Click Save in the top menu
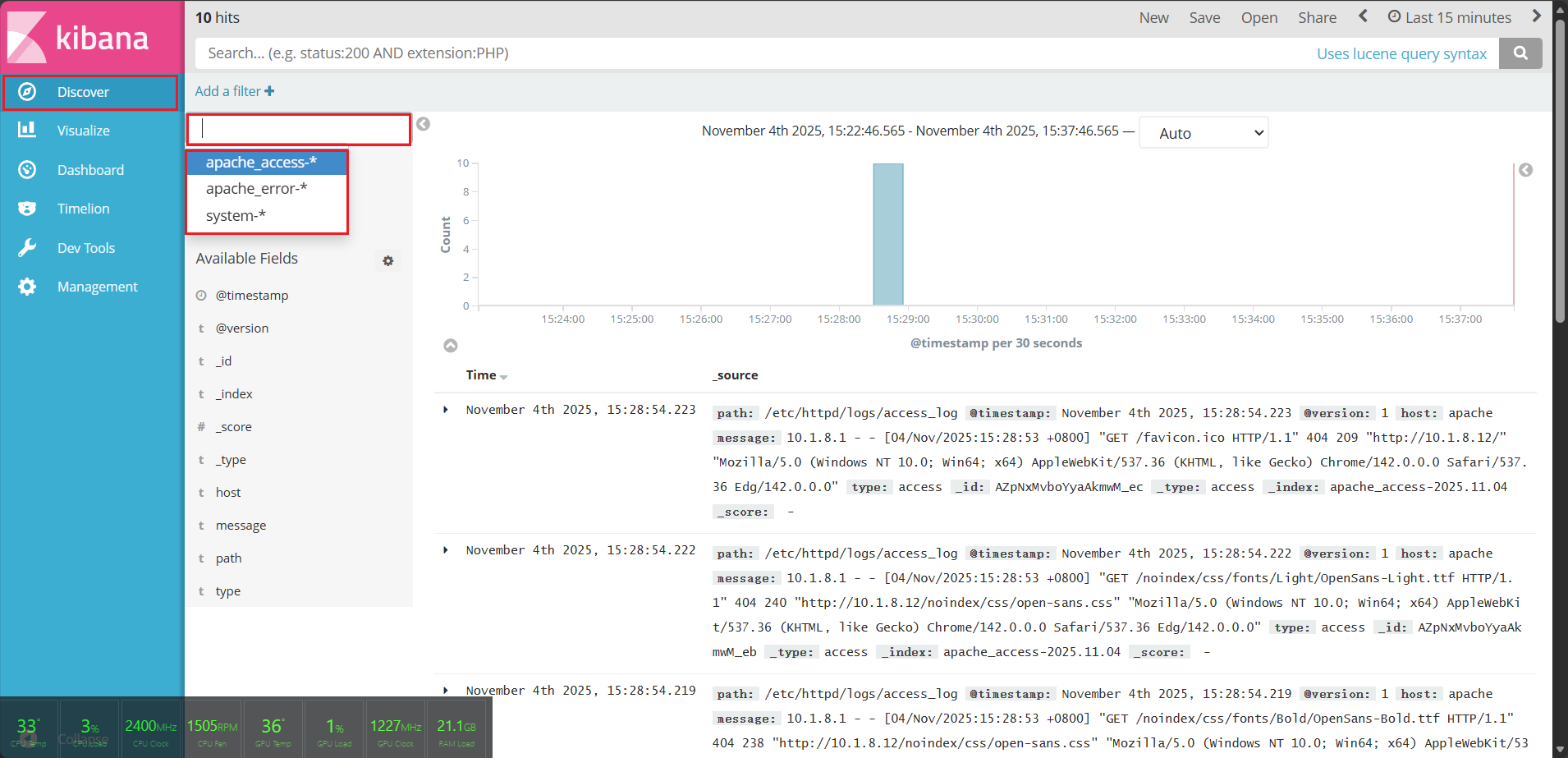Screen dimensions: 1568x758 [x=1204, y=17]
